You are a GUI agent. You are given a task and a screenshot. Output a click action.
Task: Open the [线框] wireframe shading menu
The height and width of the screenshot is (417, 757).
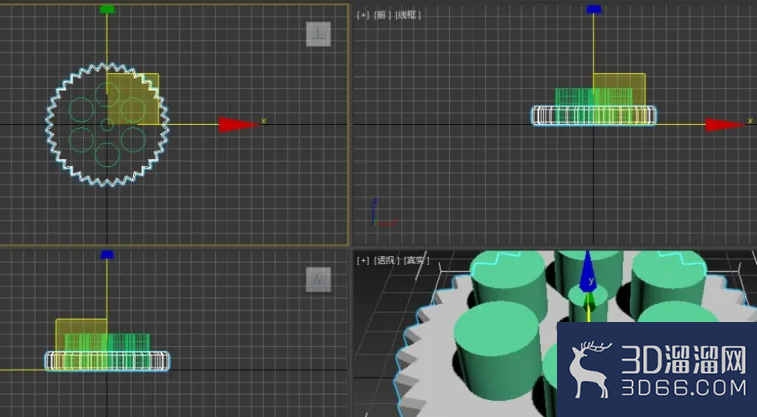[408, 15]
